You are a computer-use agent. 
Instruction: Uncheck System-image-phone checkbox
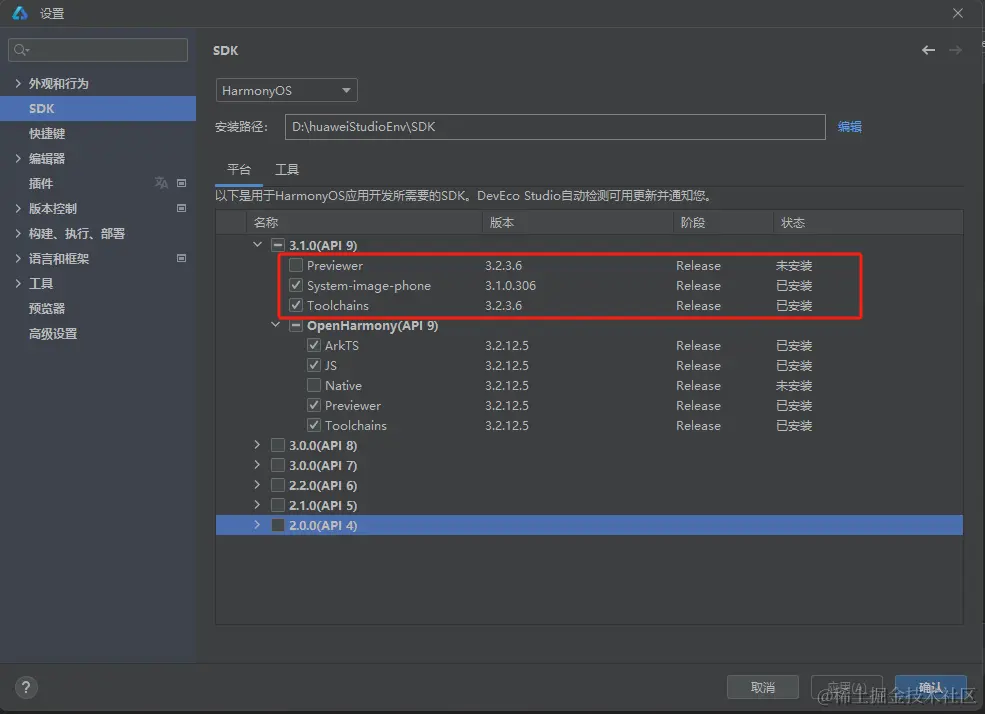[296, 285]
